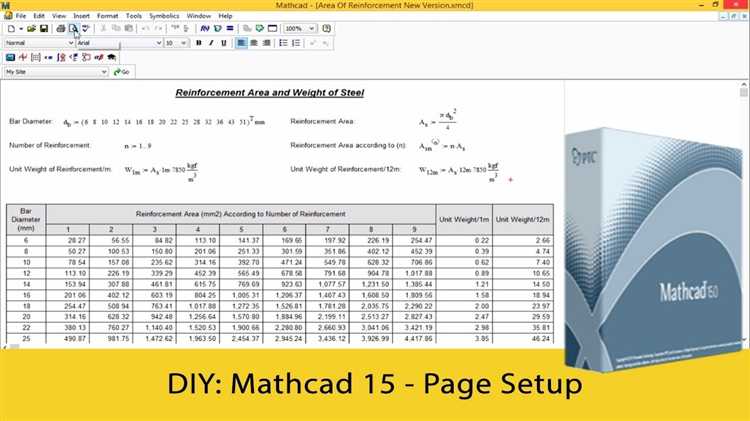Viewport: 750px width, 421px height.
Task: Open the Greek symbol palette
Action: click(x=99, y=57)
